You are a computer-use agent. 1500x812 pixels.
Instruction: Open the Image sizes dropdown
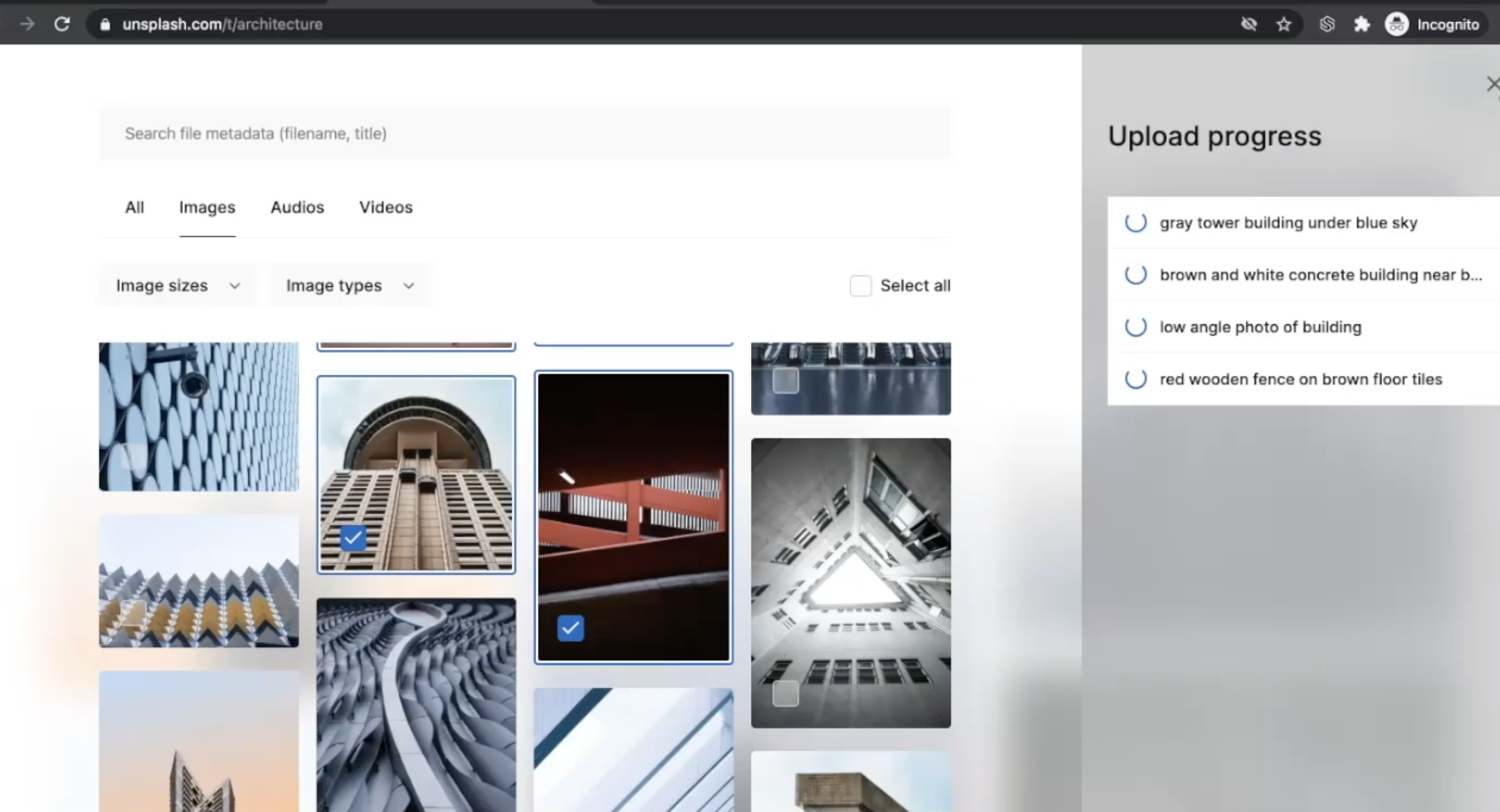178,286
